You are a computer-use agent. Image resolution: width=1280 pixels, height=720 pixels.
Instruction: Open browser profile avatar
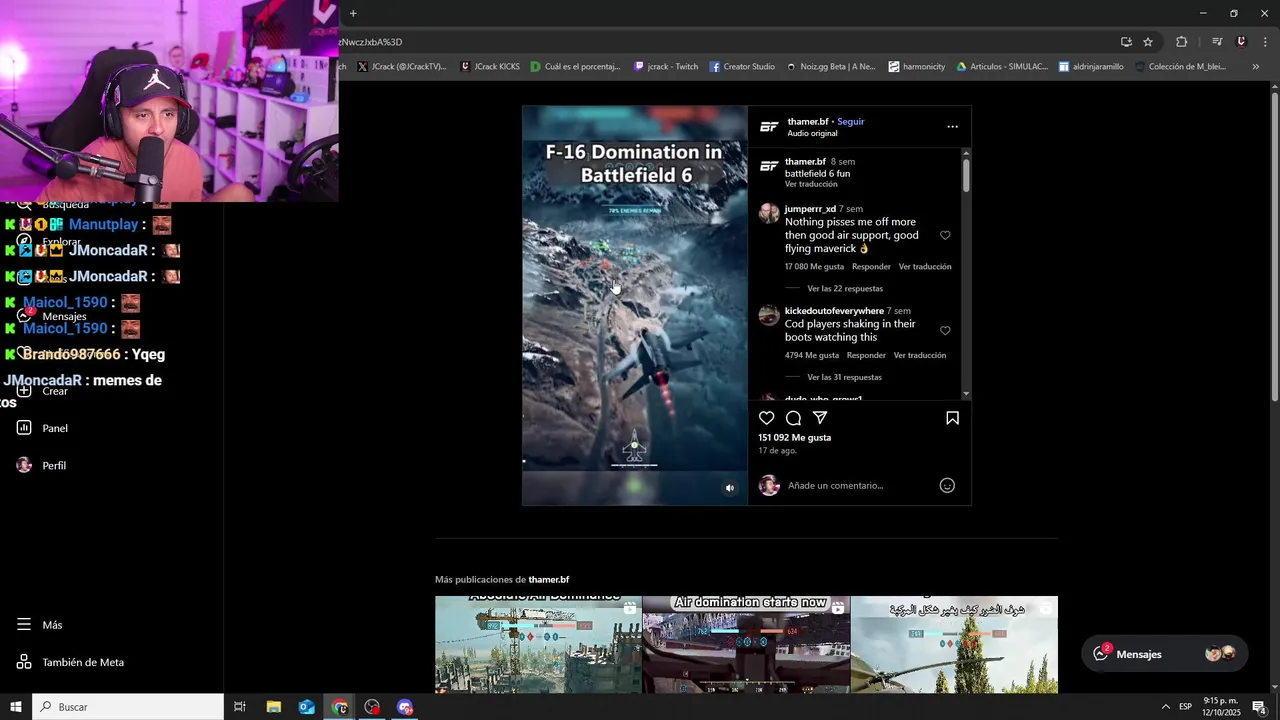tap(1241, 42)
